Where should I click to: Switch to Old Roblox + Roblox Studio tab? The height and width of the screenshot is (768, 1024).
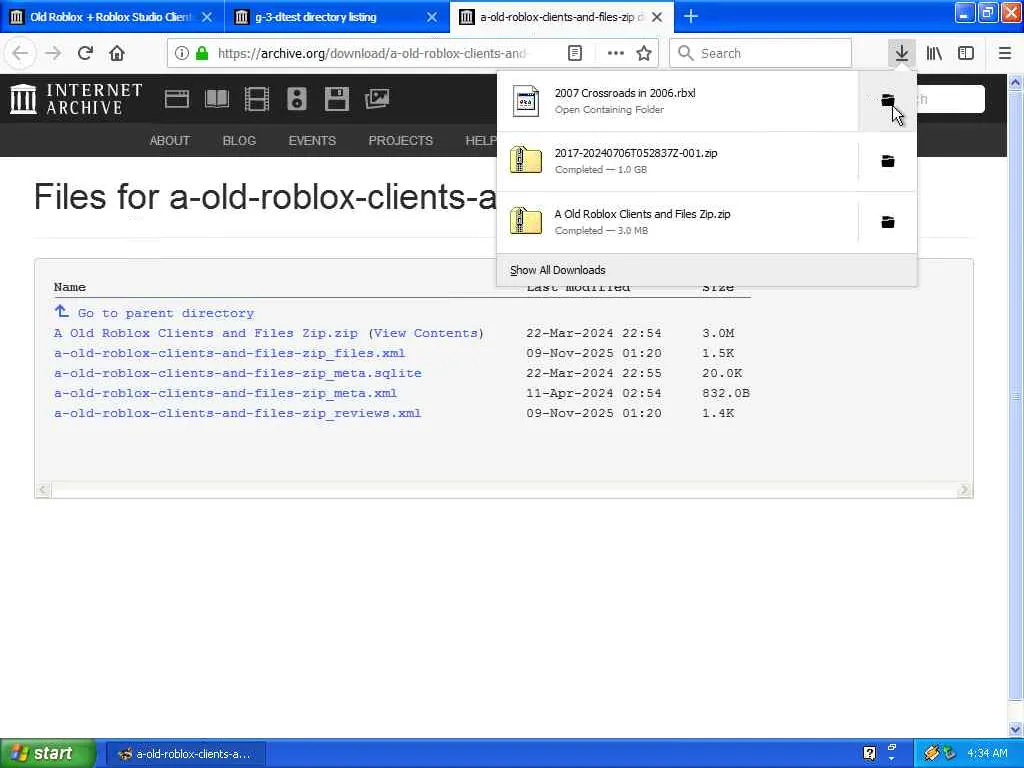[x=111, y=16]
